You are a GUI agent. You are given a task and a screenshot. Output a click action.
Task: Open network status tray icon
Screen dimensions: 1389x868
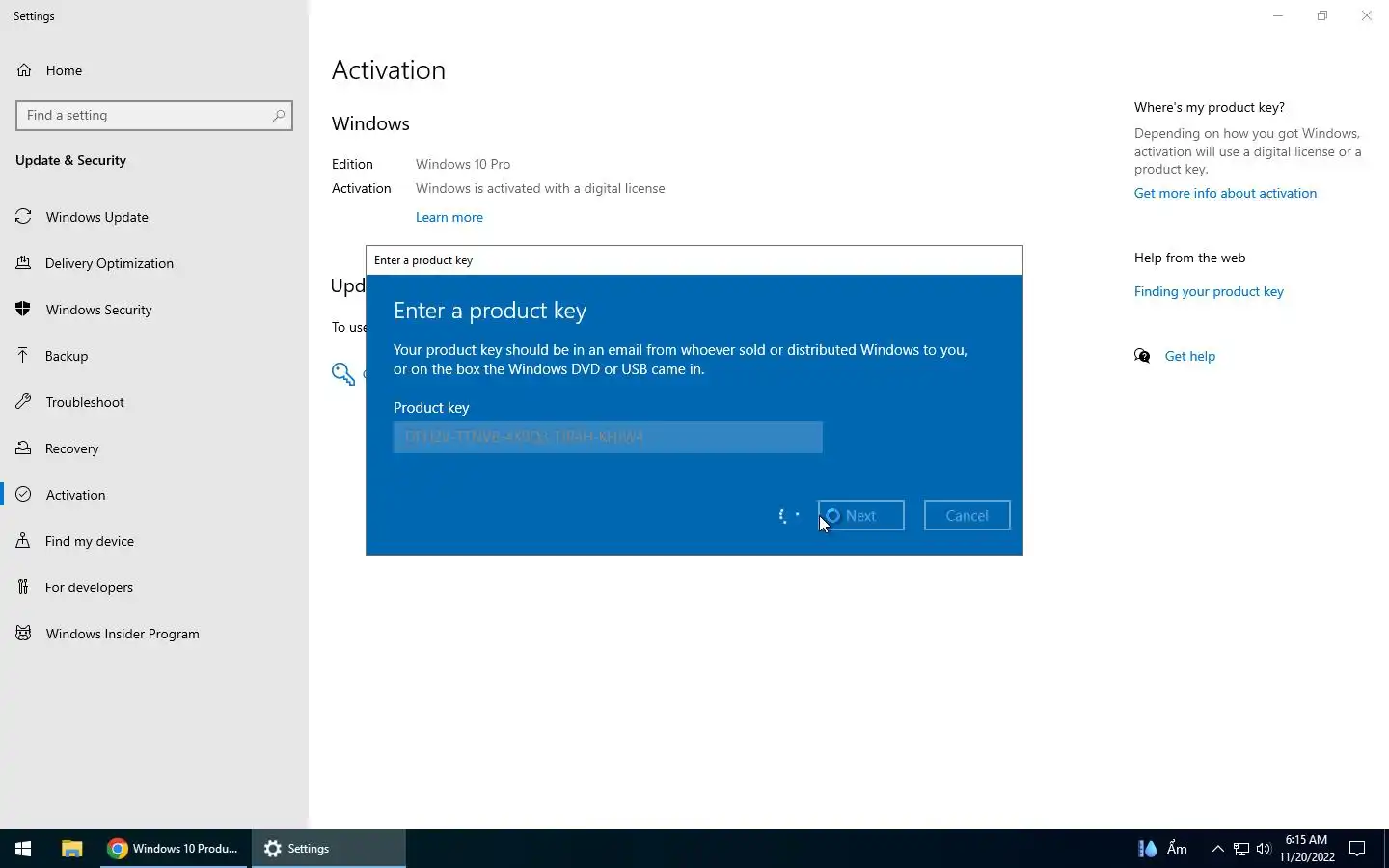pos(1241,849)
